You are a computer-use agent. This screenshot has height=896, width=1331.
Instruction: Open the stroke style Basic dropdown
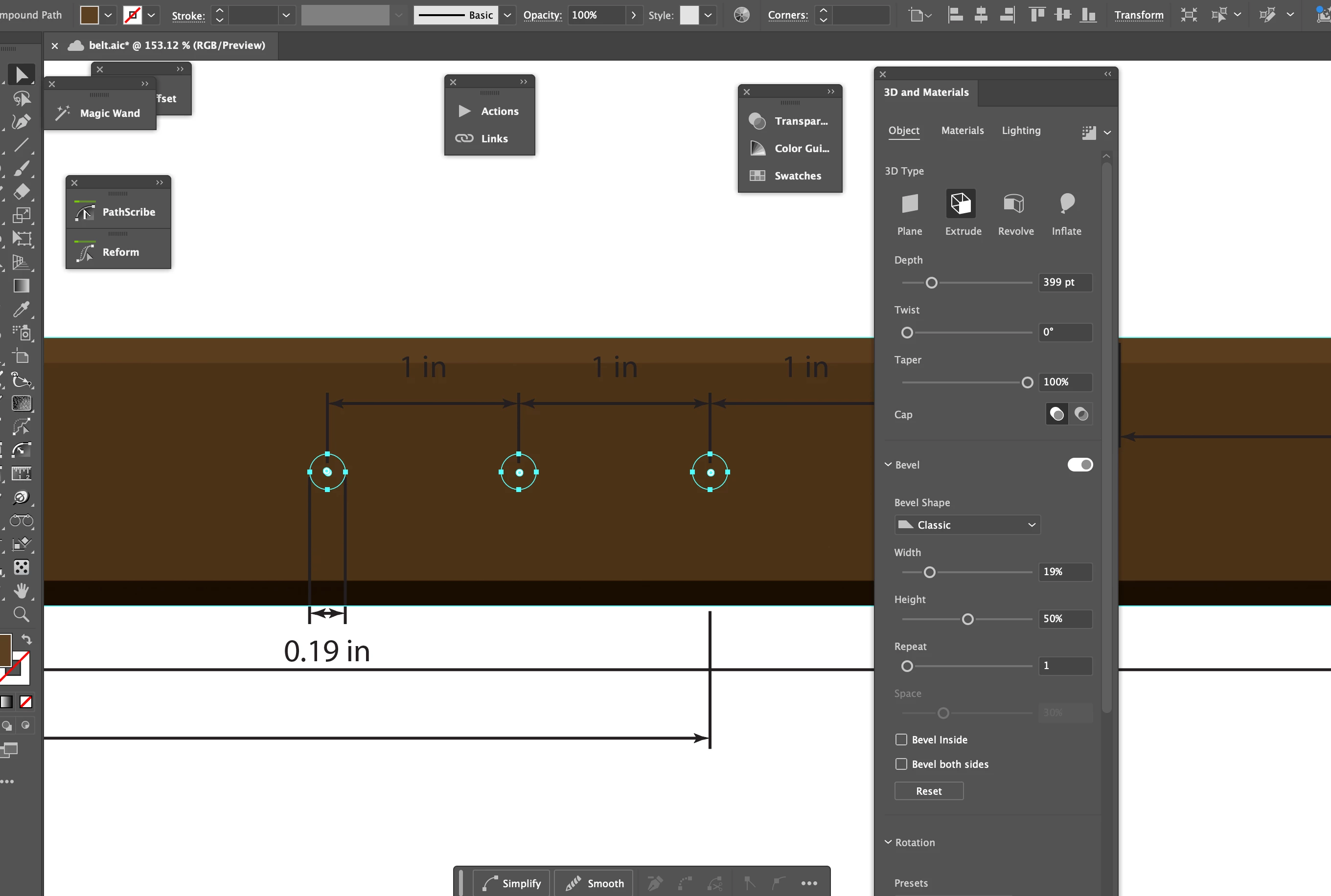[x=506, y=16]
